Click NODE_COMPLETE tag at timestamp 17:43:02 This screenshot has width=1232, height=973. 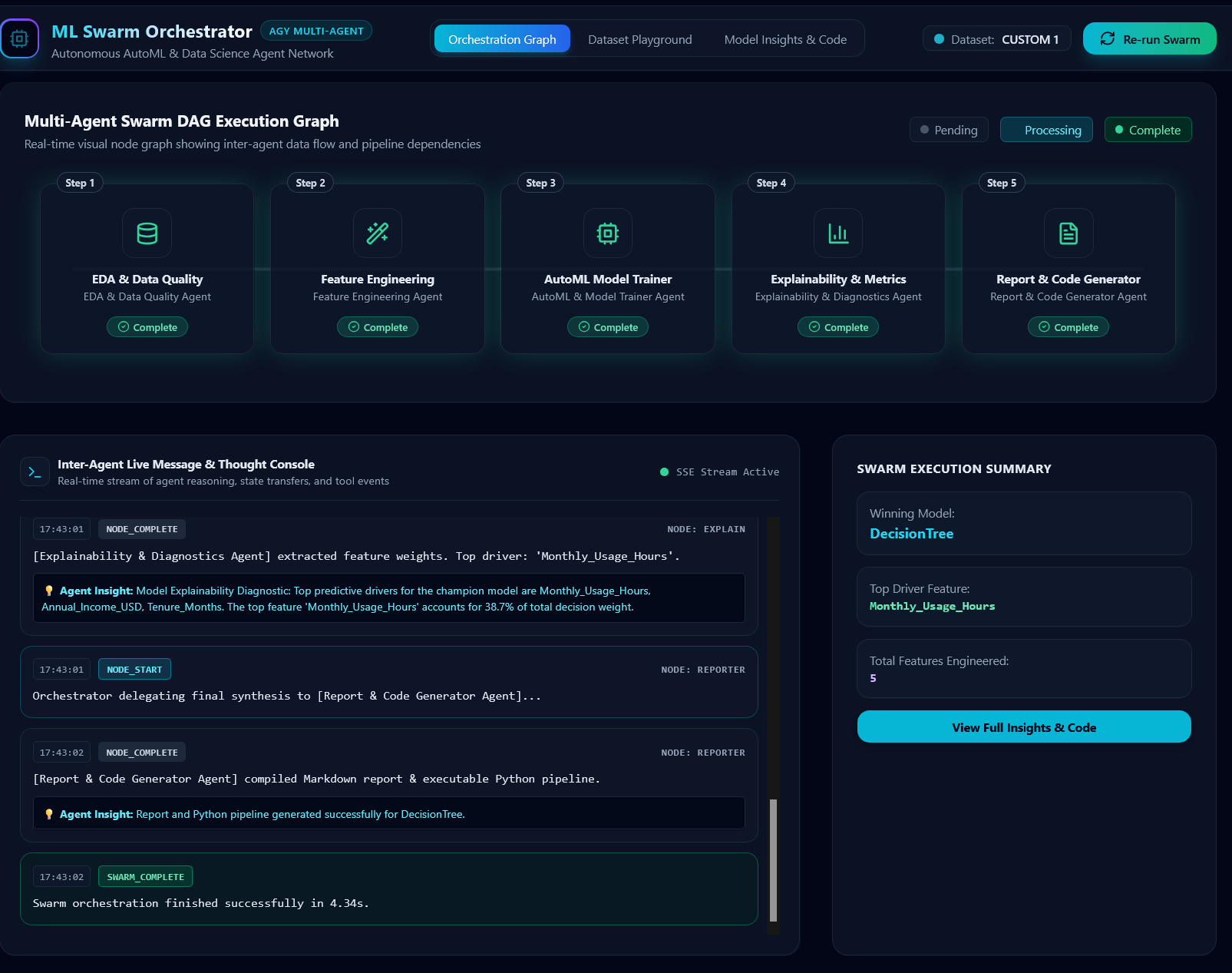click(x=142, y=753)
